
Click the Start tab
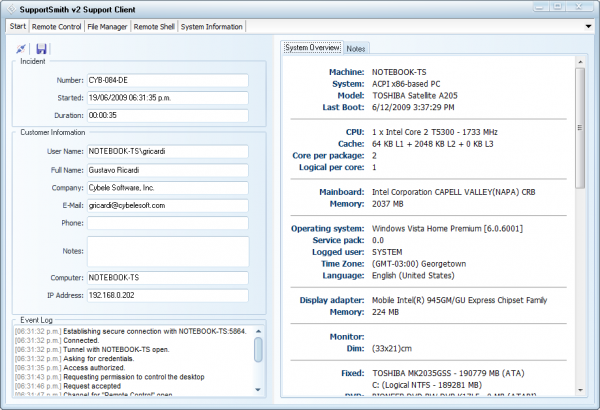pyautogui.click(x=18, y=27)
